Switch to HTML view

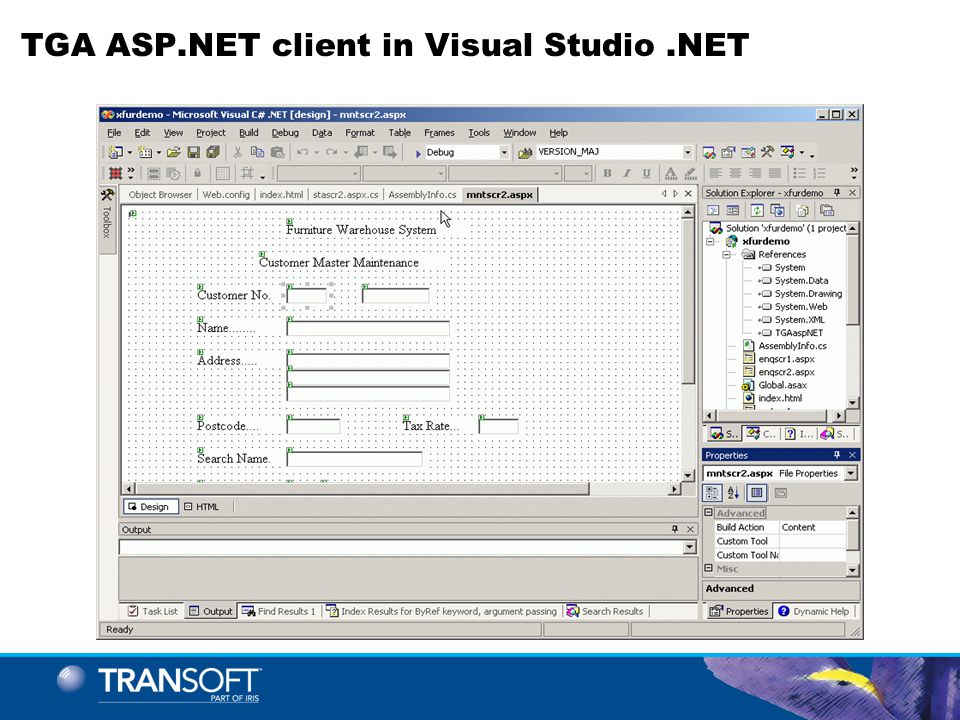(201, 507)
